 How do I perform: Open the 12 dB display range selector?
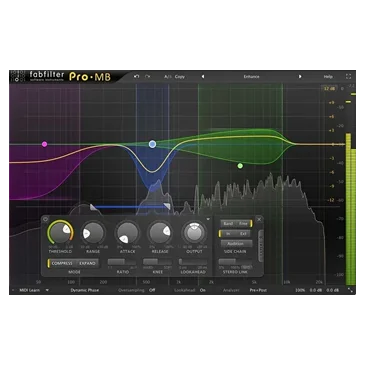(329, 89)
